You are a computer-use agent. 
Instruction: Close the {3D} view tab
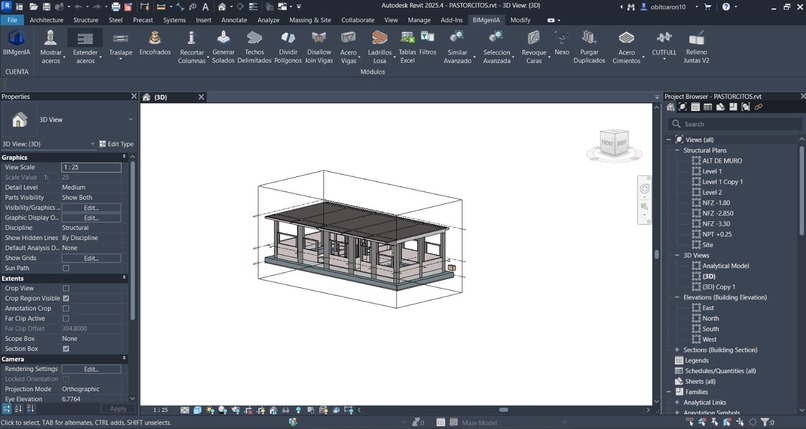(202, 97)
